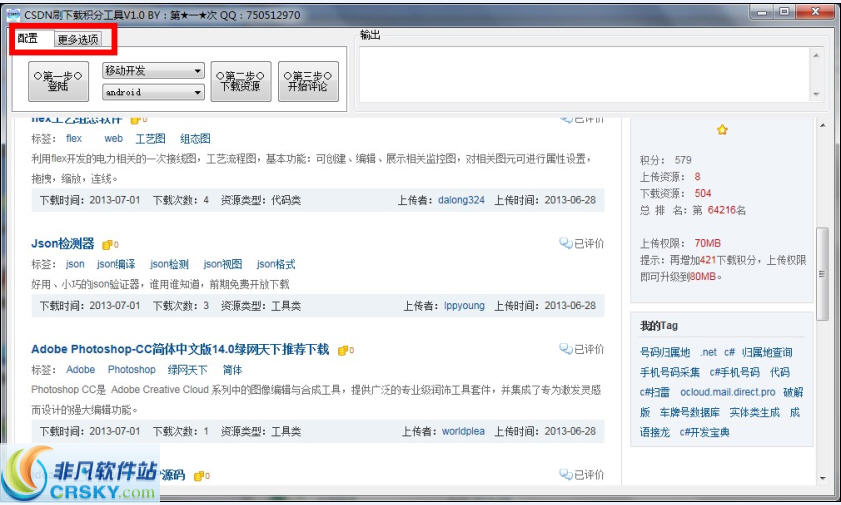Click the json编译 tag
This screenshot has height=505, width=841.
coord(116,264)
